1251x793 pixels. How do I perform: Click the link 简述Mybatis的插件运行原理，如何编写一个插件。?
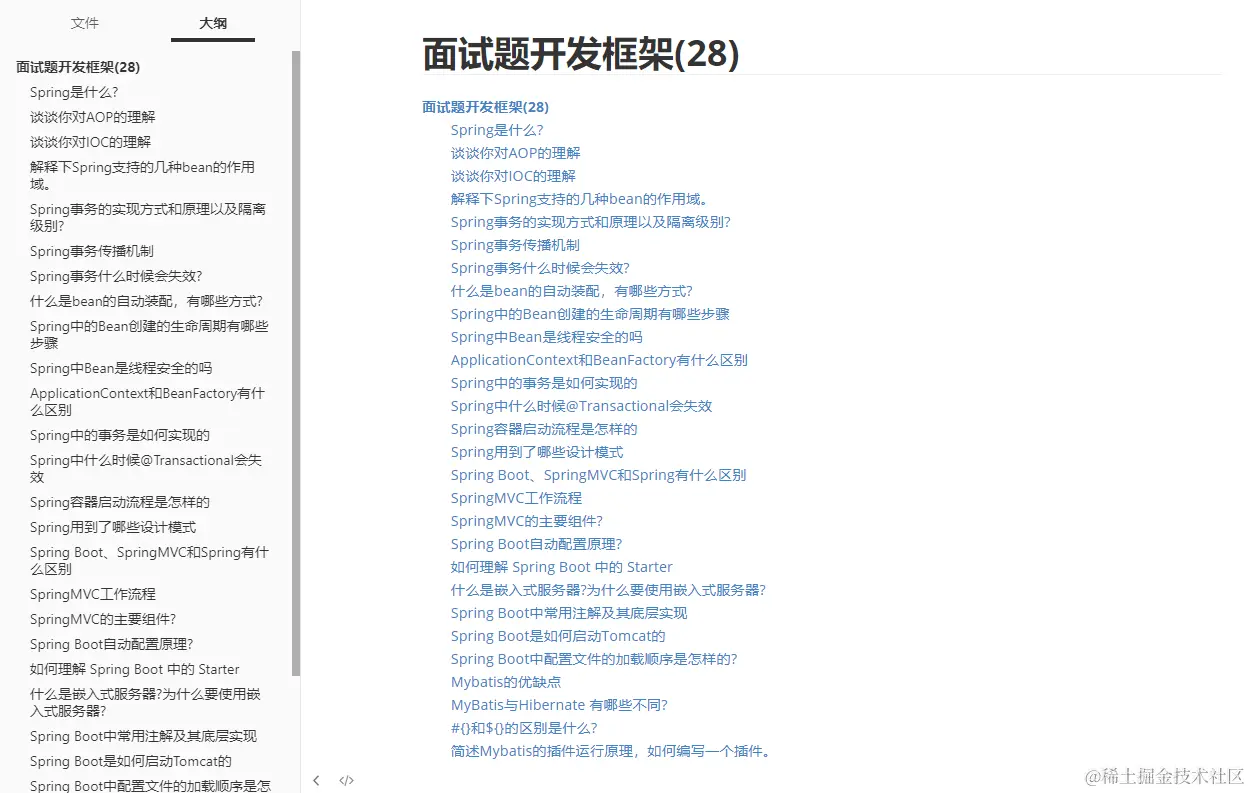pyautogui.click(x=609, y=750)
